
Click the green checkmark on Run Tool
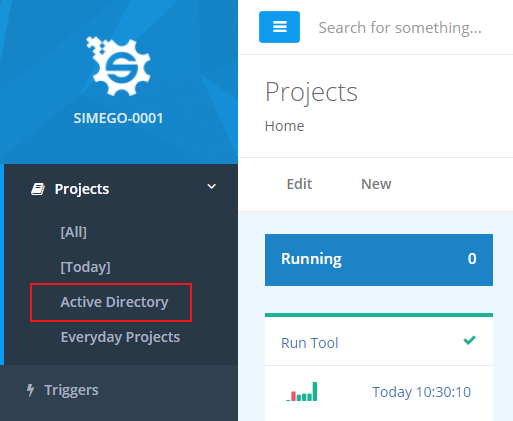click(469, 340)
